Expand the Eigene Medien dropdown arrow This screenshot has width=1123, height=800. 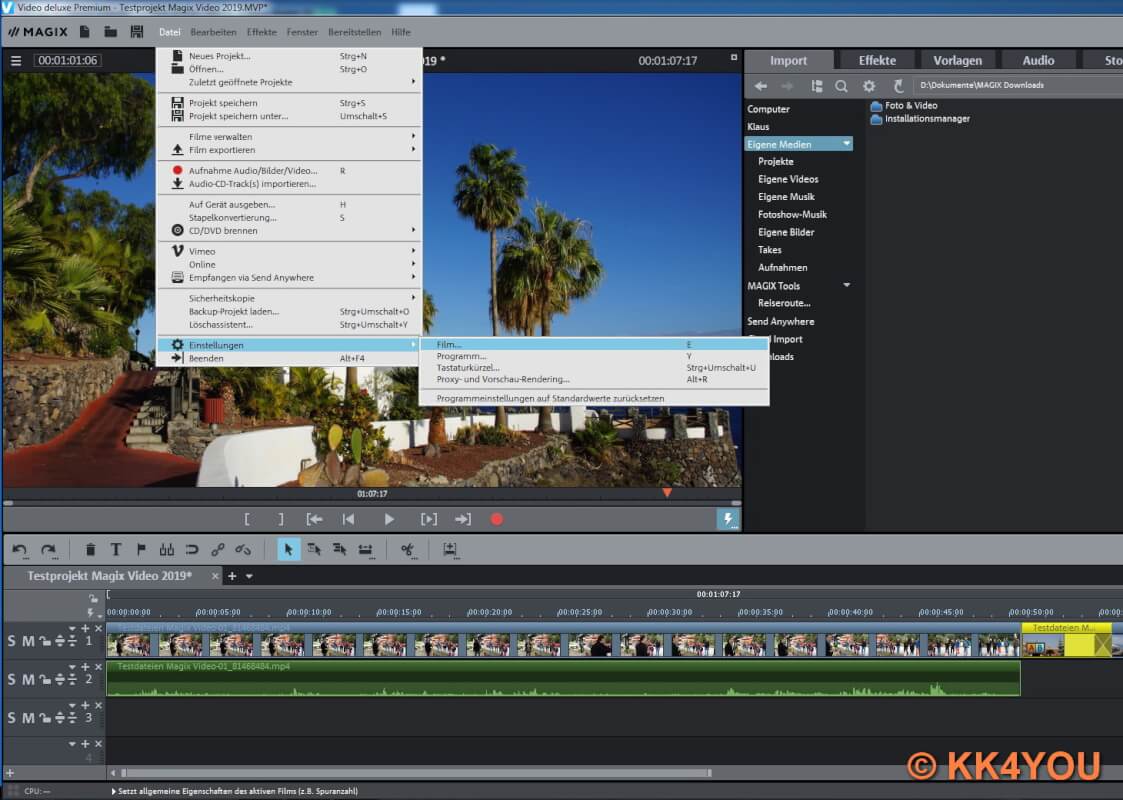(x=847, y=144)
